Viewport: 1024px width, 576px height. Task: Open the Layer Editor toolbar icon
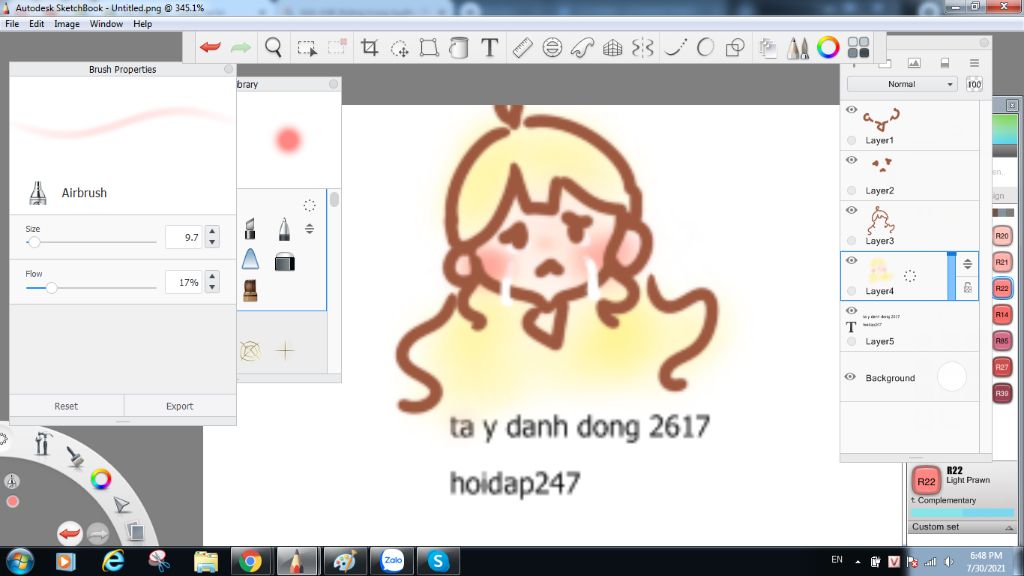tap(768, 48)
